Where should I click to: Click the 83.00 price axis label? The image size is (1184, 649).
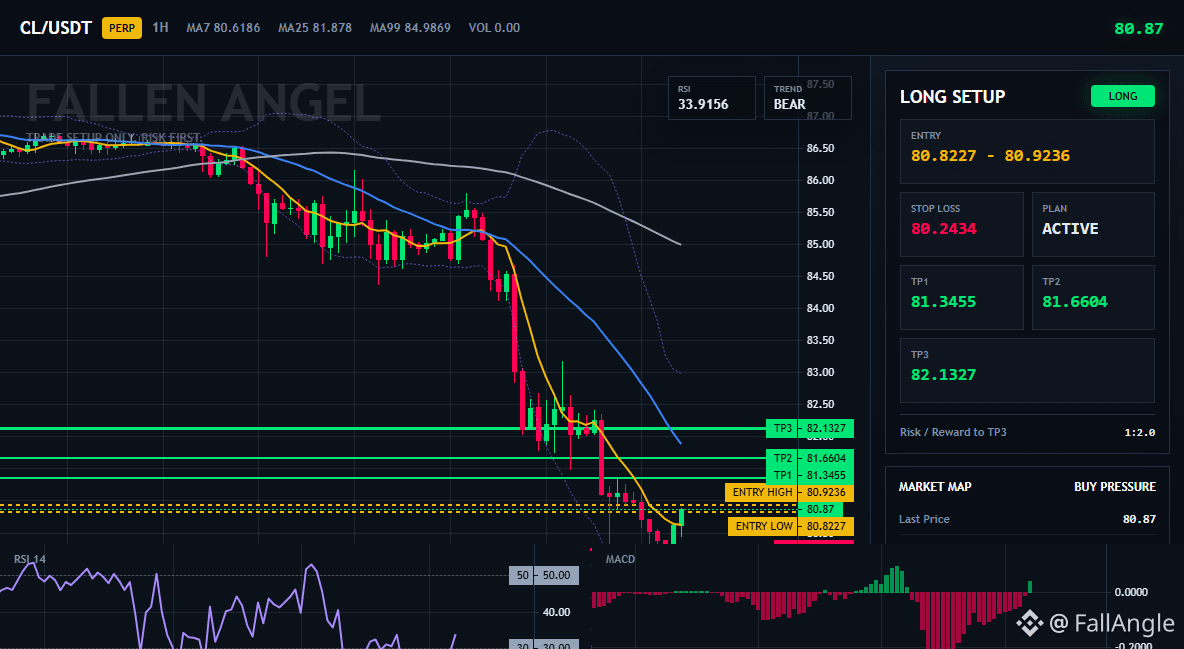pyautogui.click(x=820, y=372)
